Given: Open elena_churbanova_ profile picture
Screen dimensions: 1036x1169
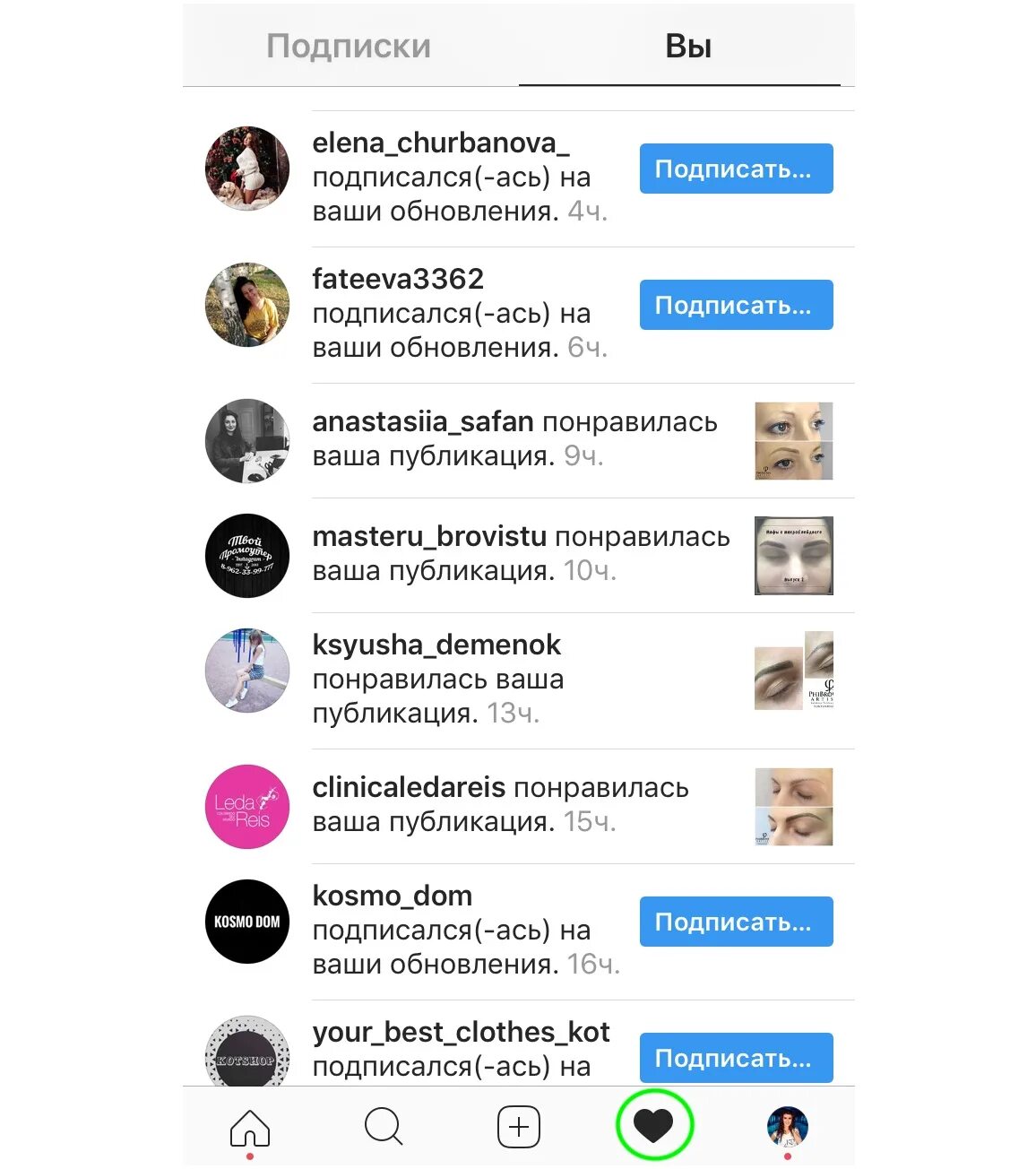Looking at the screenshot, I should click(x=247, y=169).
